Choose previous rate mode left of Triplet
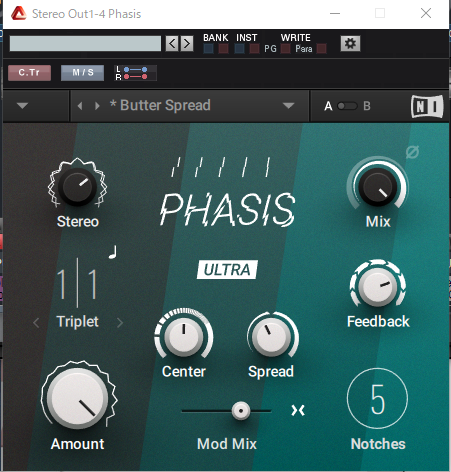The height and width of the screenshot is (472, 451). point(36,322)
